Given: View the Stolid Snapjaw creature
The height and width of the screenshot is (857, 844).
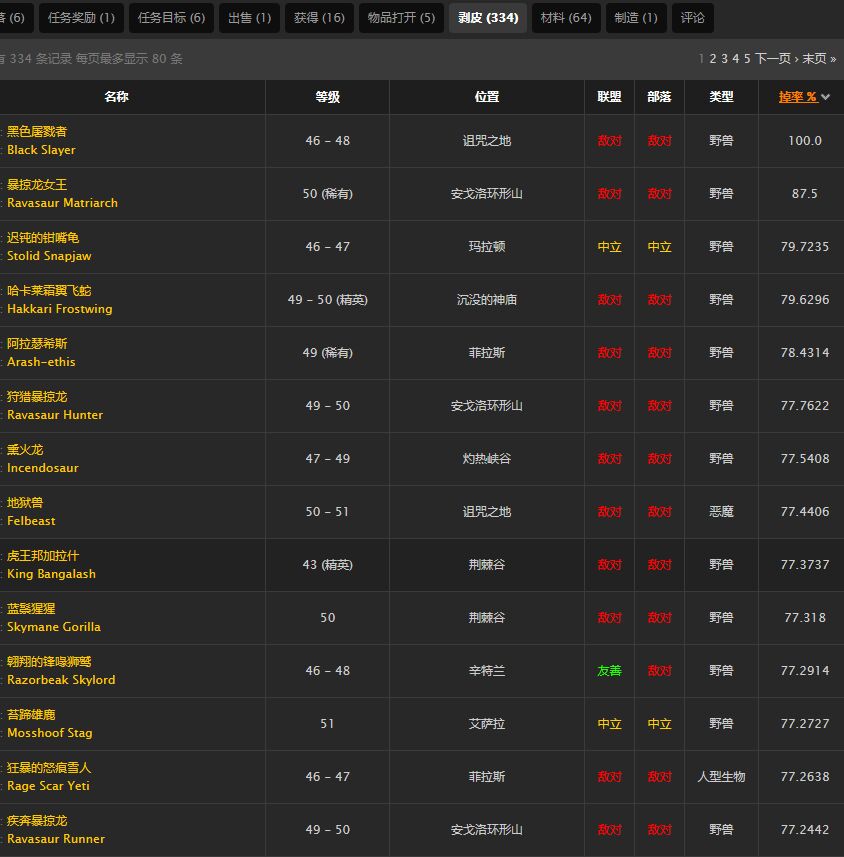Looking at the screenshot, I should 49,256.
